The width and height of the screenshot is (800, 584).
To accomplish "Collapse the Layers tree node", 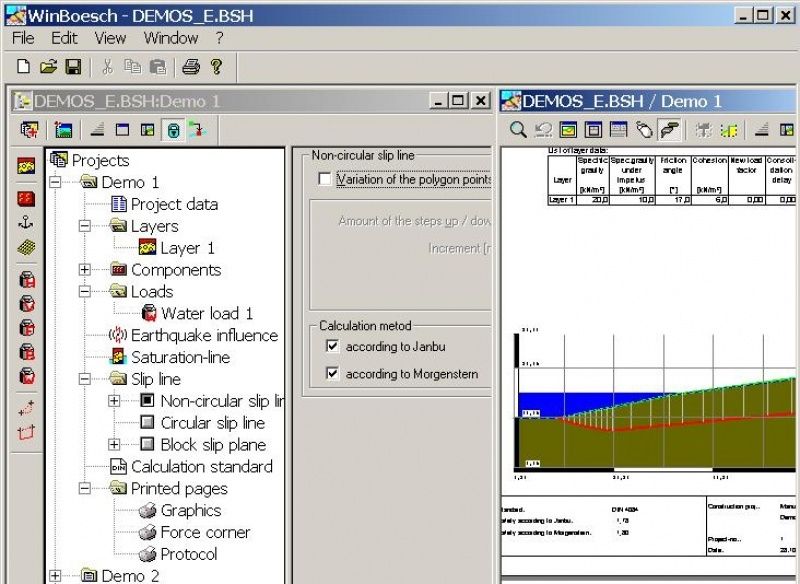I will tap(85, 225).
